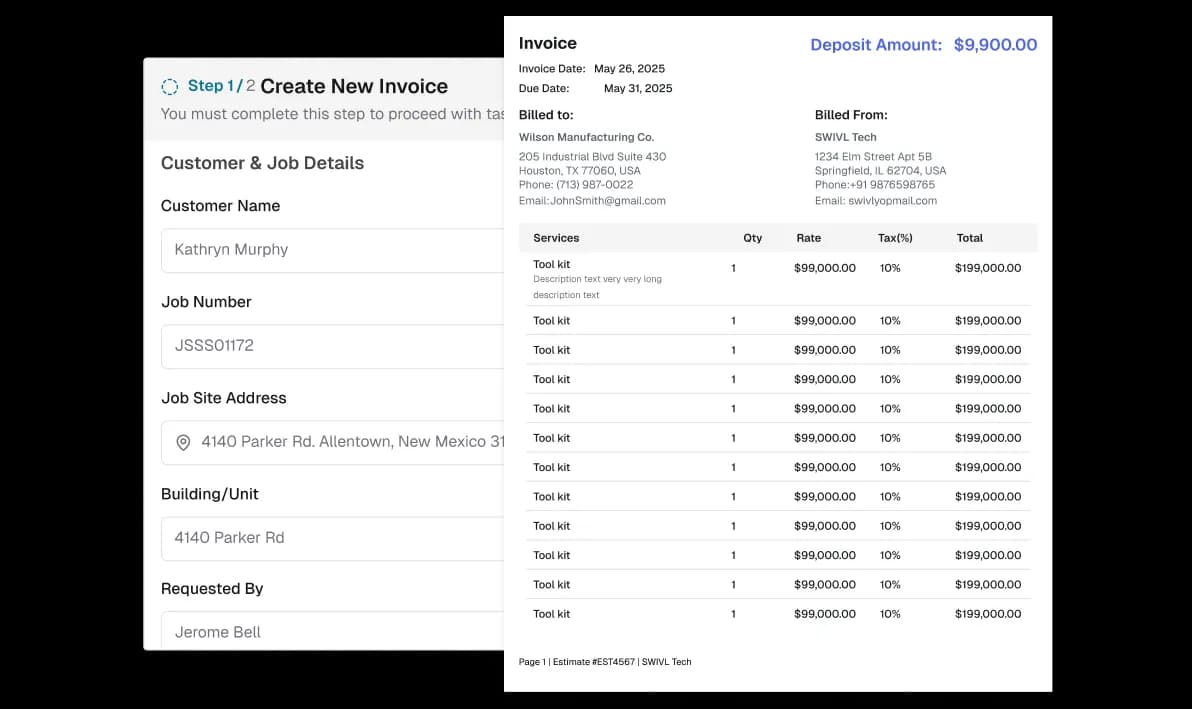Click the Billed to name Wilson Manufacturing Co.
Viewport: 1192px width, 709px height.
click(586, 137)
